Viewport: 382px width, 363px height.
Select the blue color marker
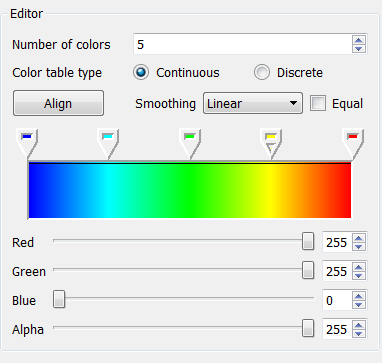click(x=27, y=143)
